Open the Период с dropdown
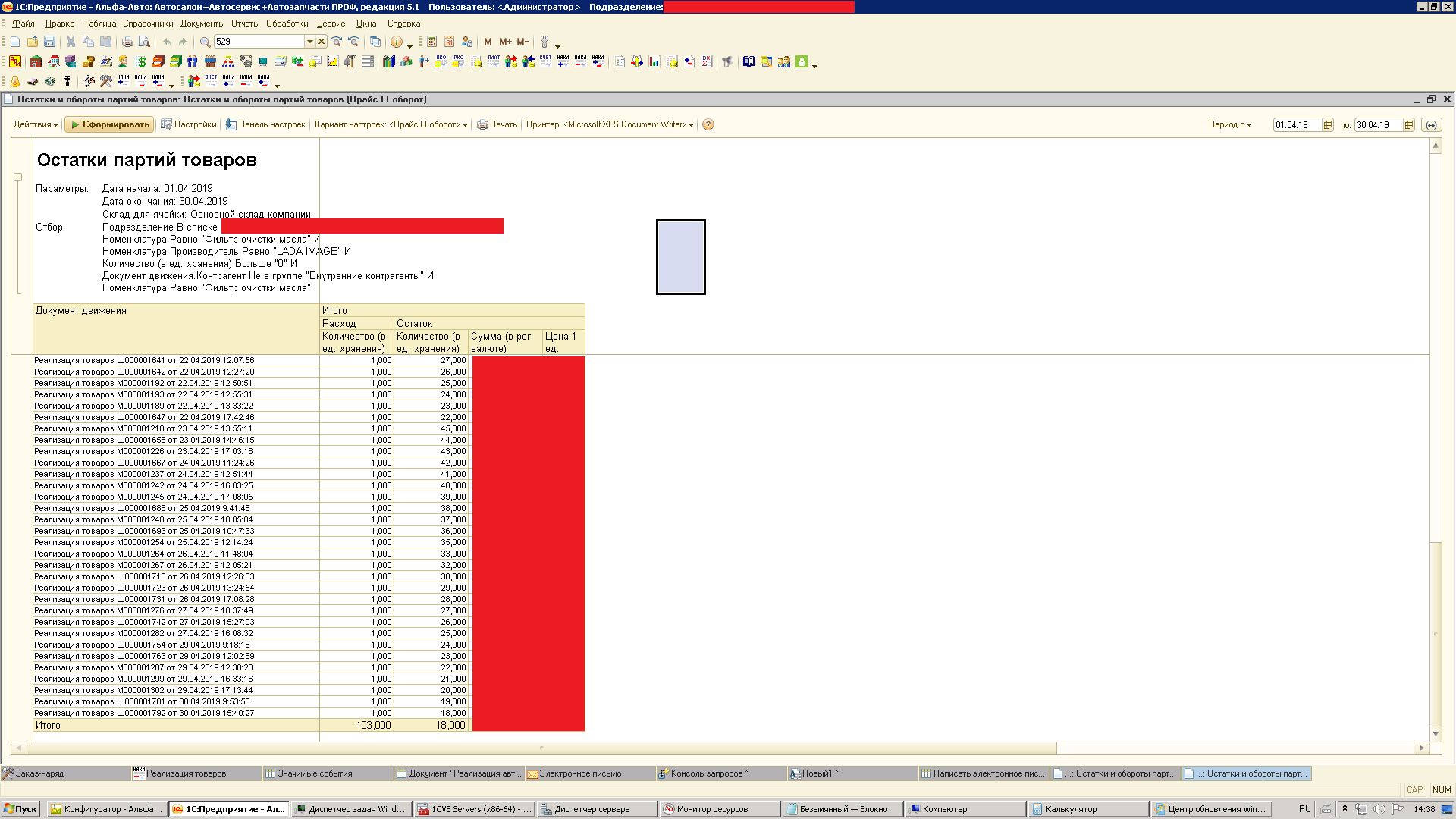This screenshot has width=1456, height=819. coord(1230,124)
